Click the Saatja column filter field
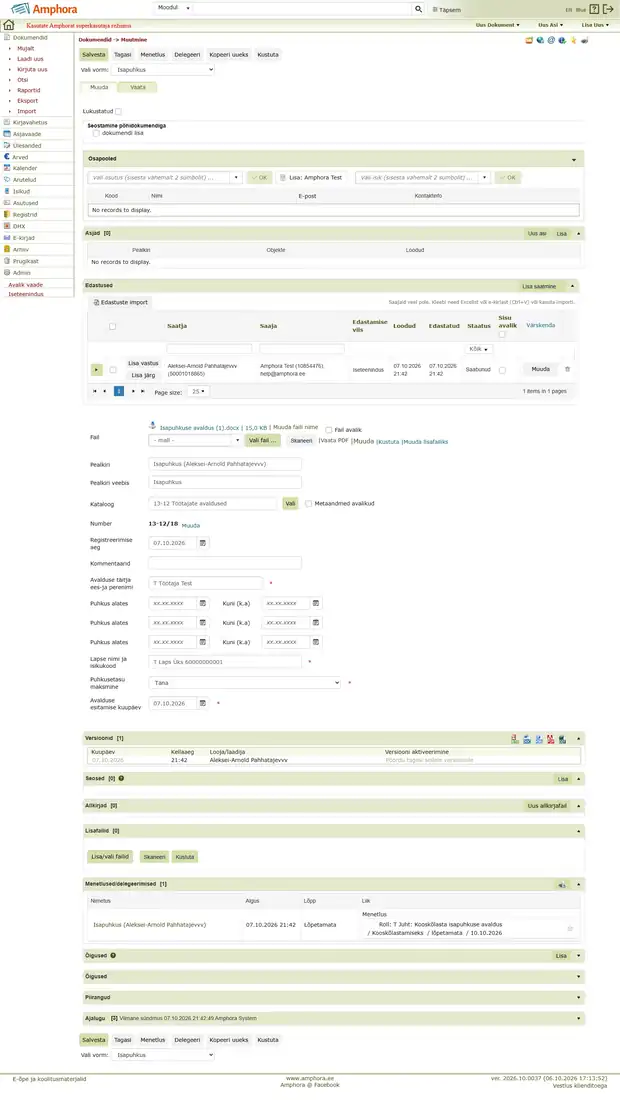 [209, 349]
